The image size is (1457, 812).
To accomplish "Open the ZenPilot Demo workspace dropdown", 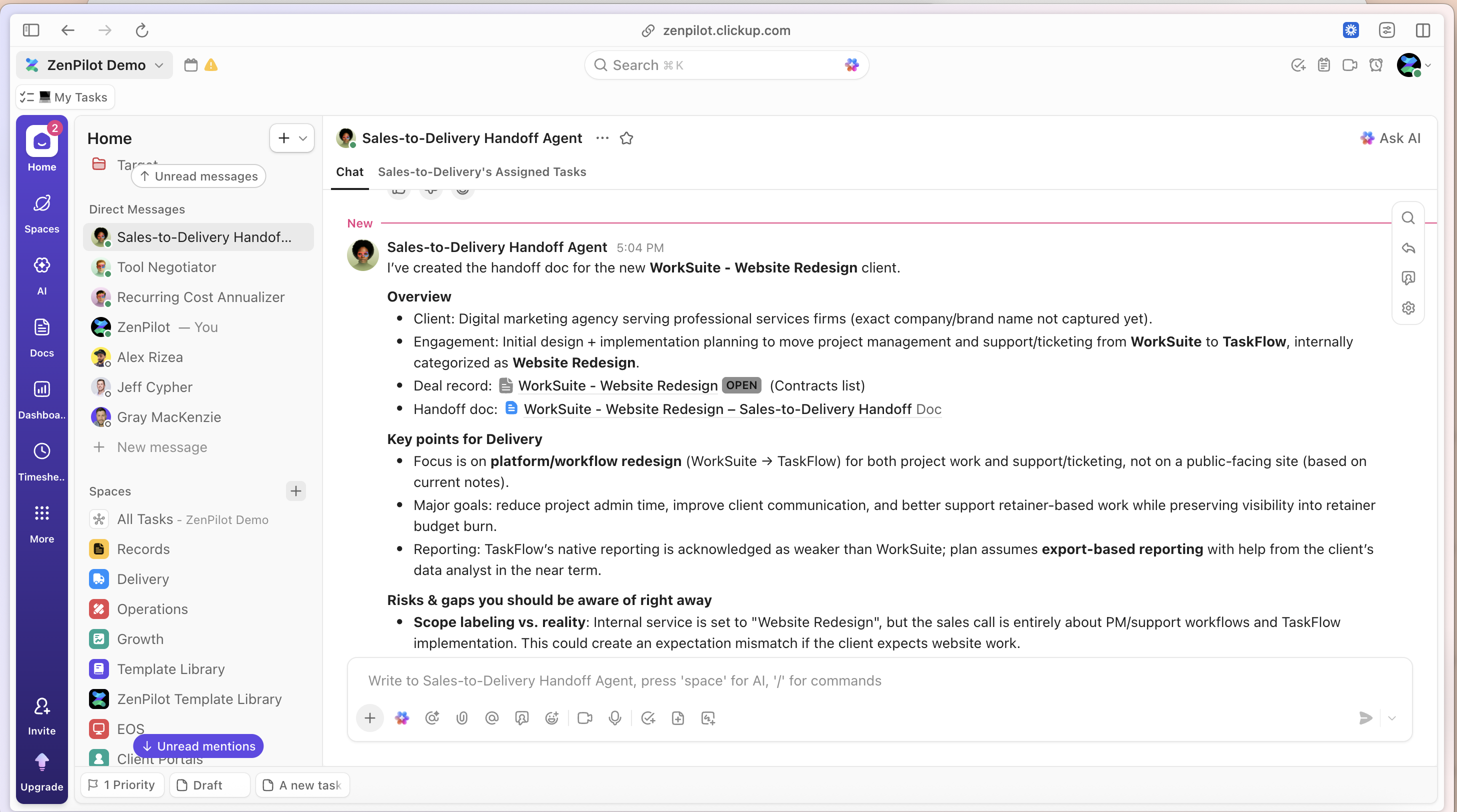I will [159, 64].
